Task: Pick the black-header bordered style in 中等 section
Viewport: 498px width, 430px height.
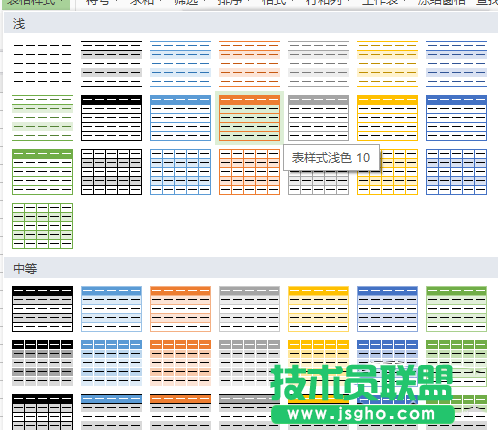Action: pyautogui.click(x=42, y=309)
